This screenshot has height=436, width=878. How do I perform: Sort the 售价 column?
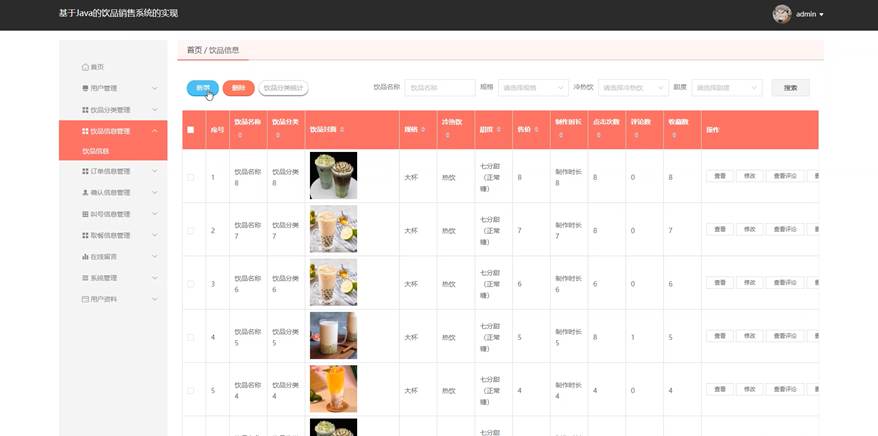tap(536, 129)
